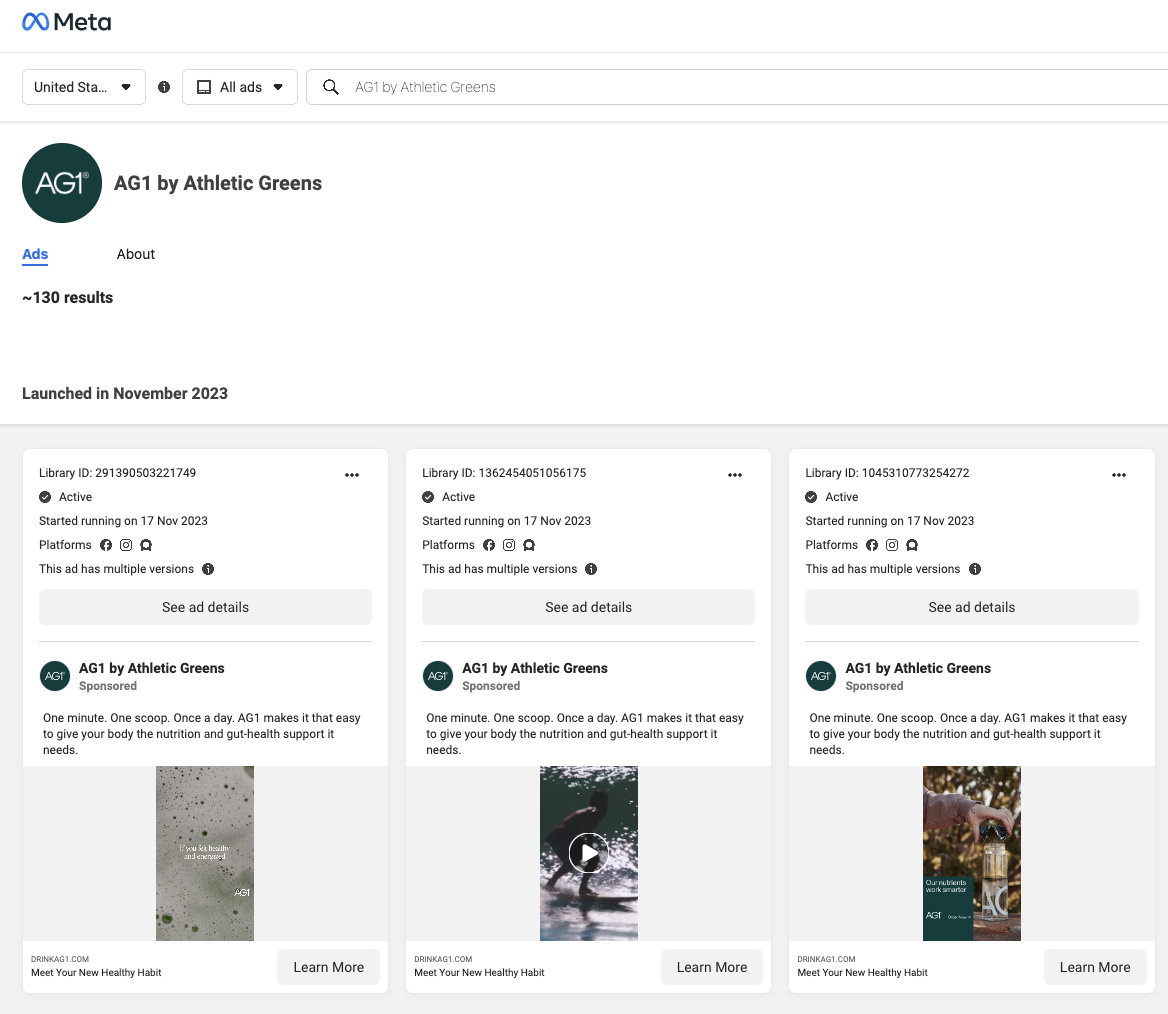The height and width of the screenshot is (1014, 1168).
Task: Click the search magnifying glass icon
Action: tap(331, 87)
